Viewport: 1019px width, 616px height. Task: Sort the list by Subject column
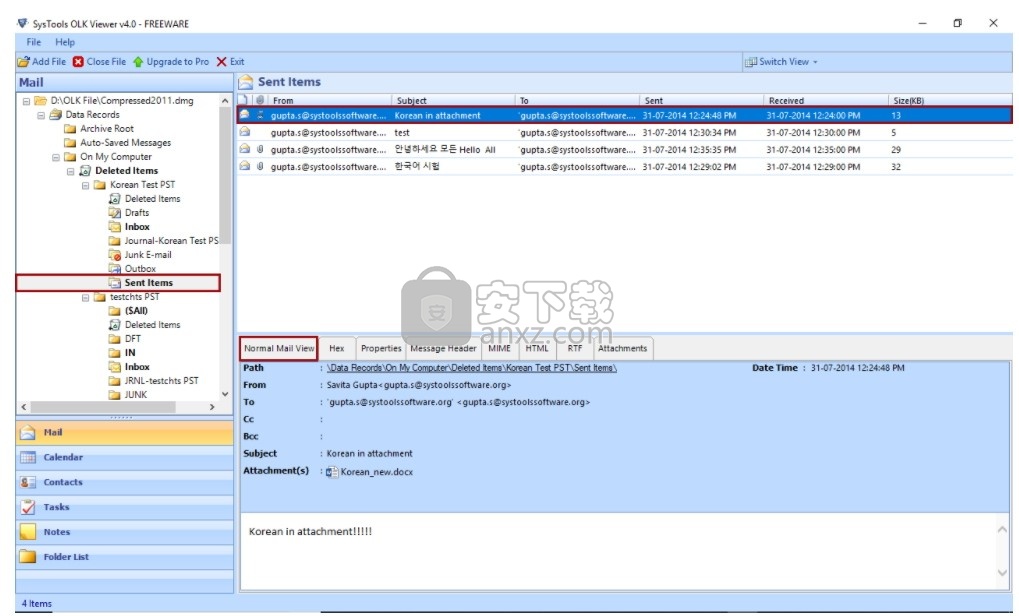pos(454,101)
